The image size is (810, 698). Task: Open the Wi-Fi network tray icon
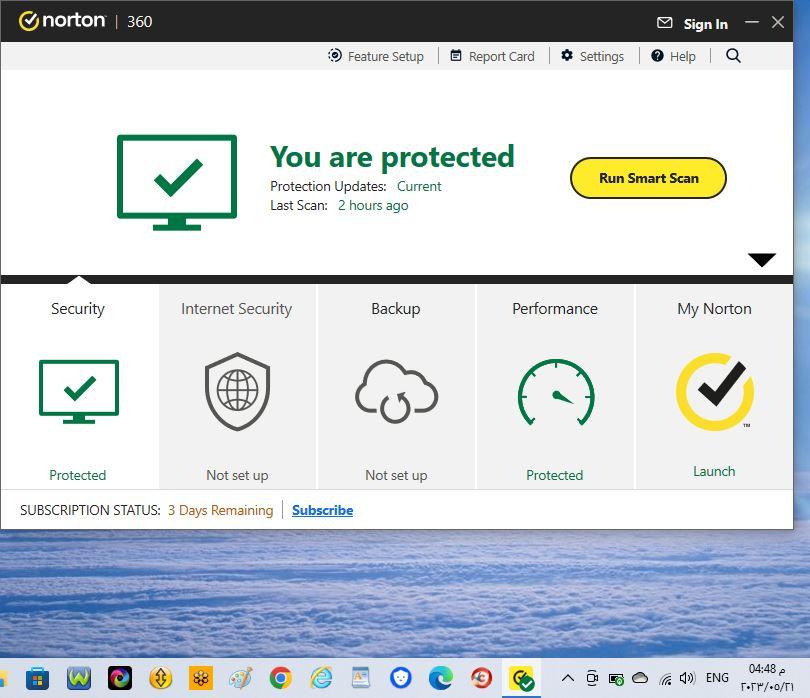tap(665, 679)
